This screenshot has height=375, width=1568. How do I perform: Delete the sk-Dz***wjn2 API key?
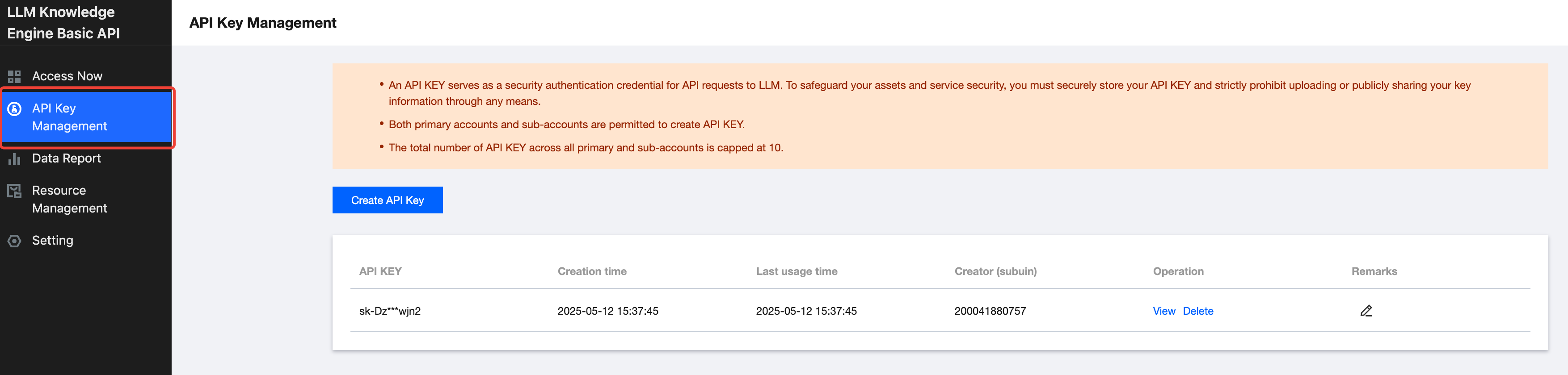point(1198,311)
